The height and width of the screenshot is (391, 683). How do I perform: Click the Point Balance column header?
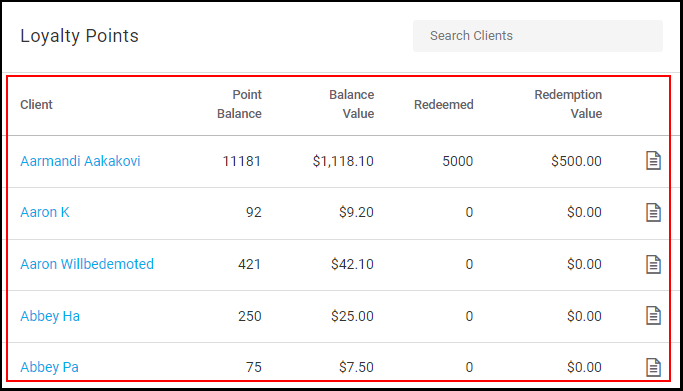pyautogui.click(x=239, y=104)
